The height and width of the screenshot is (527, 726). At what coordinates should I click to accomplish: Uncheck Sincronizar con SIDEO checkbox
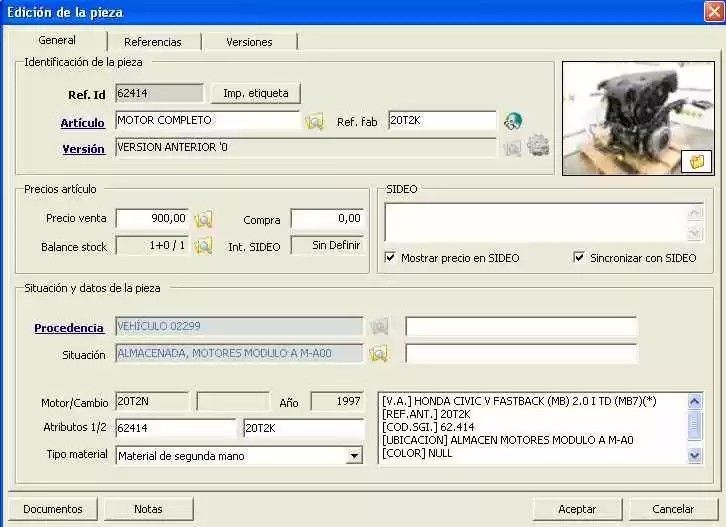(x=579, y=257)
